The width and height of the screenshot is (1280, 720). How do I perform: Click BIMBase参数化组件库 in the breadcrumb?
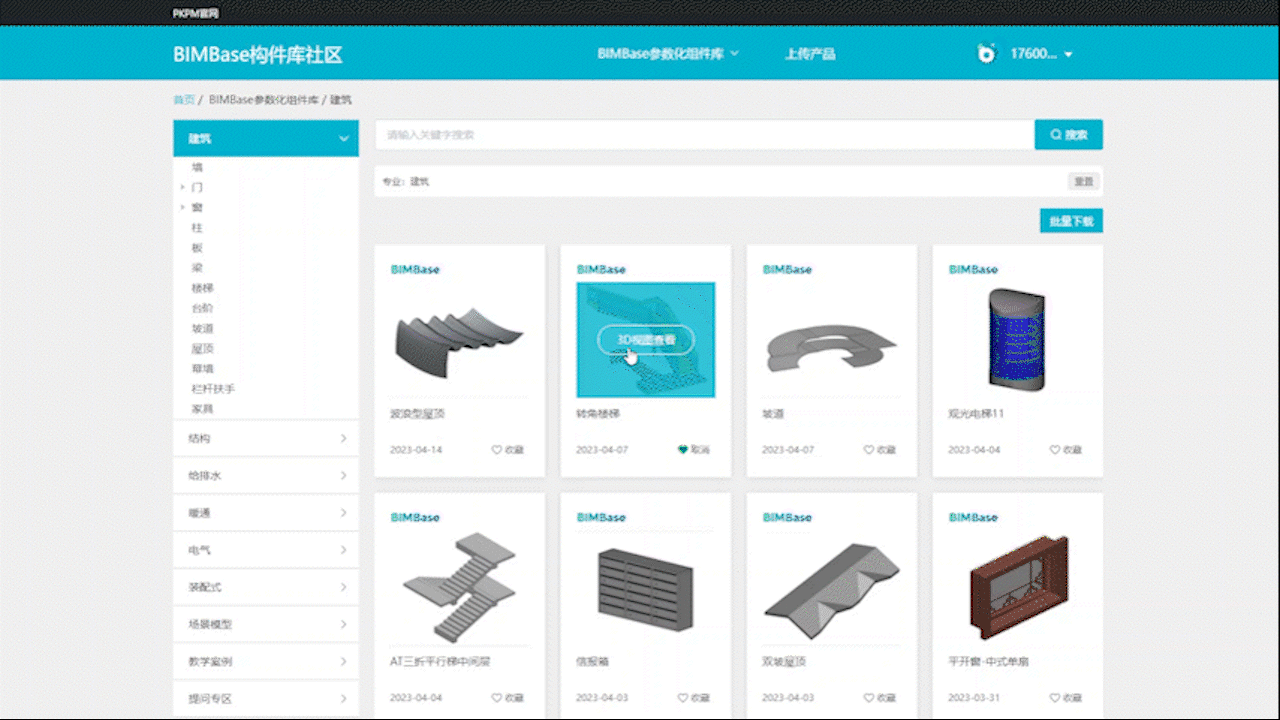pos(263,100)
